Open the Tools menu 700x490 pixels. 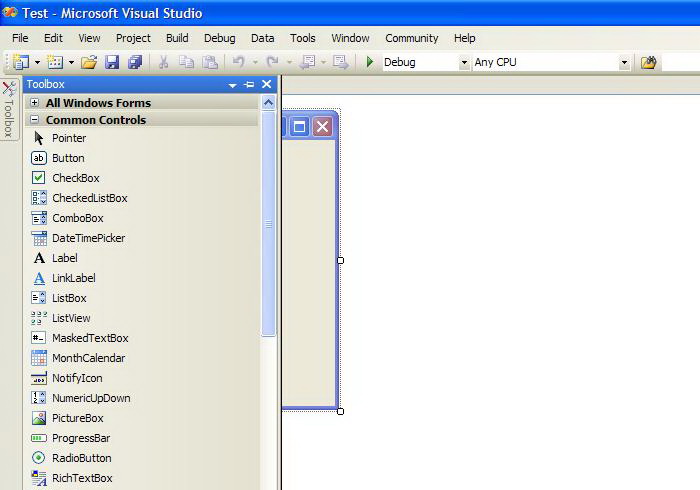point(303,38)
